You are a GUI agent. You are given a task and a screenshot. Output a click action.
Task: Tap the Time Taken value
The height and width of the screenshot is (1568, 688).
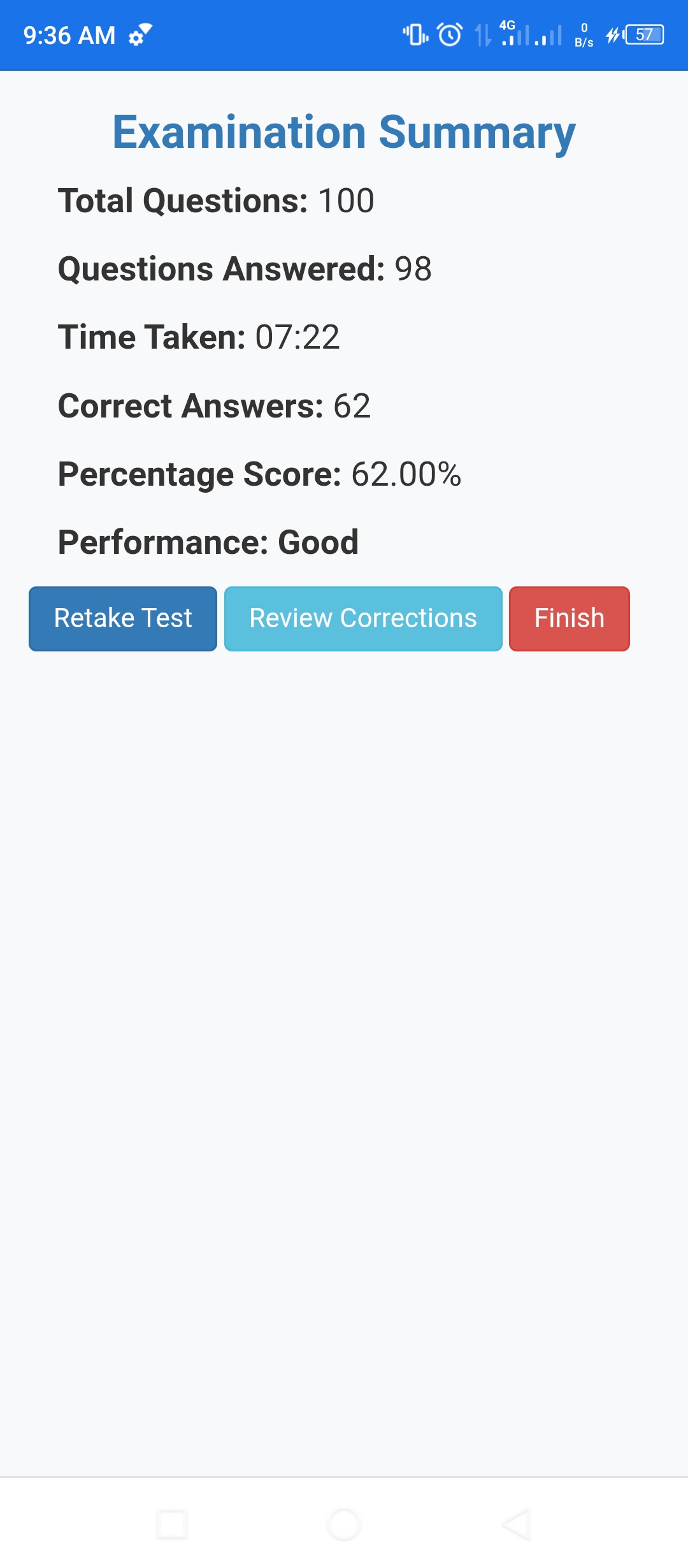click(297, 337)
